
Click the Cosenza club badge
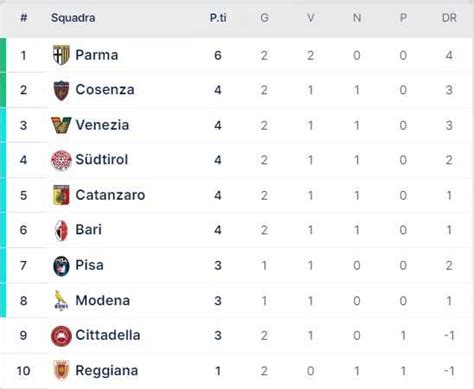point(61,90)
